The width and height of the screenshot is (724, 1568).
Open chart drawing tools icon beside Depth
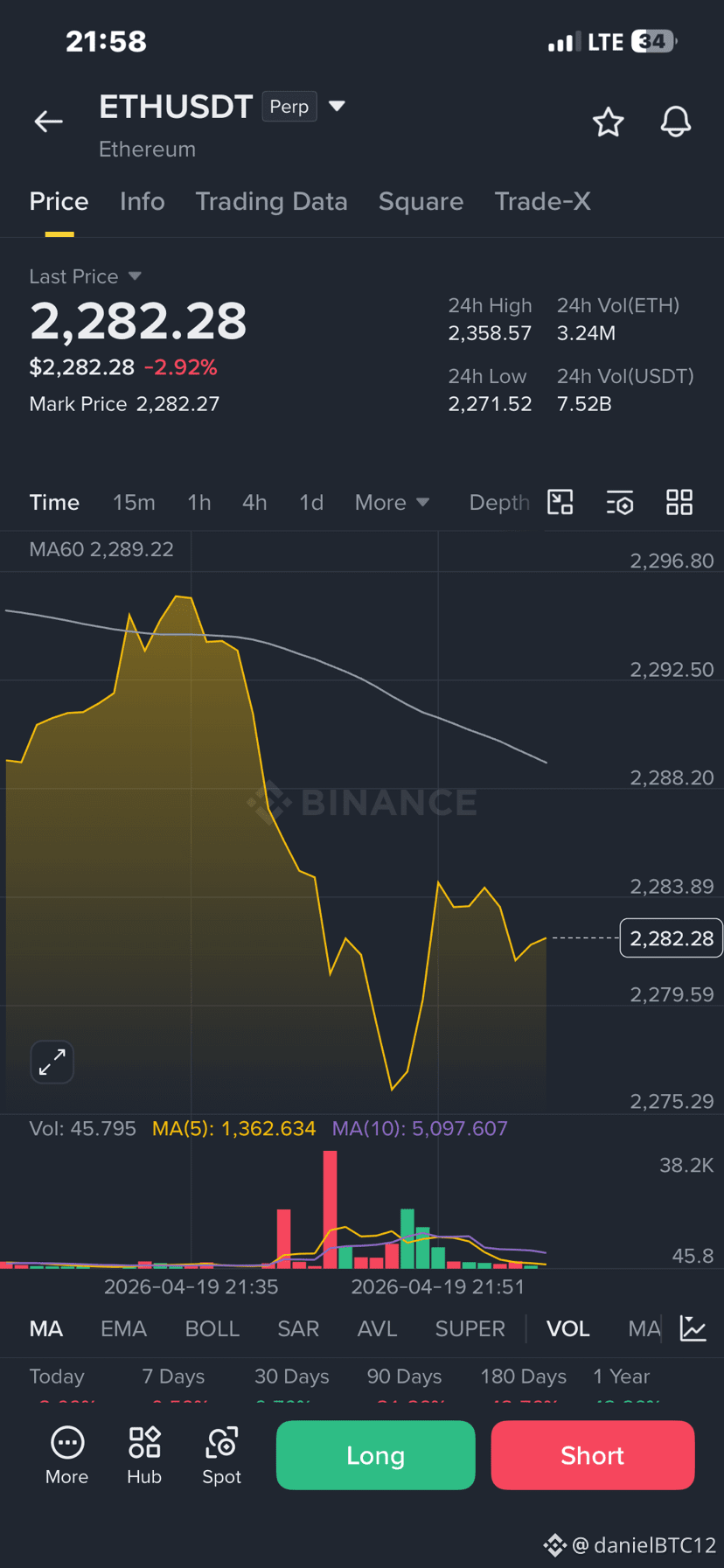tap(560, 502)
